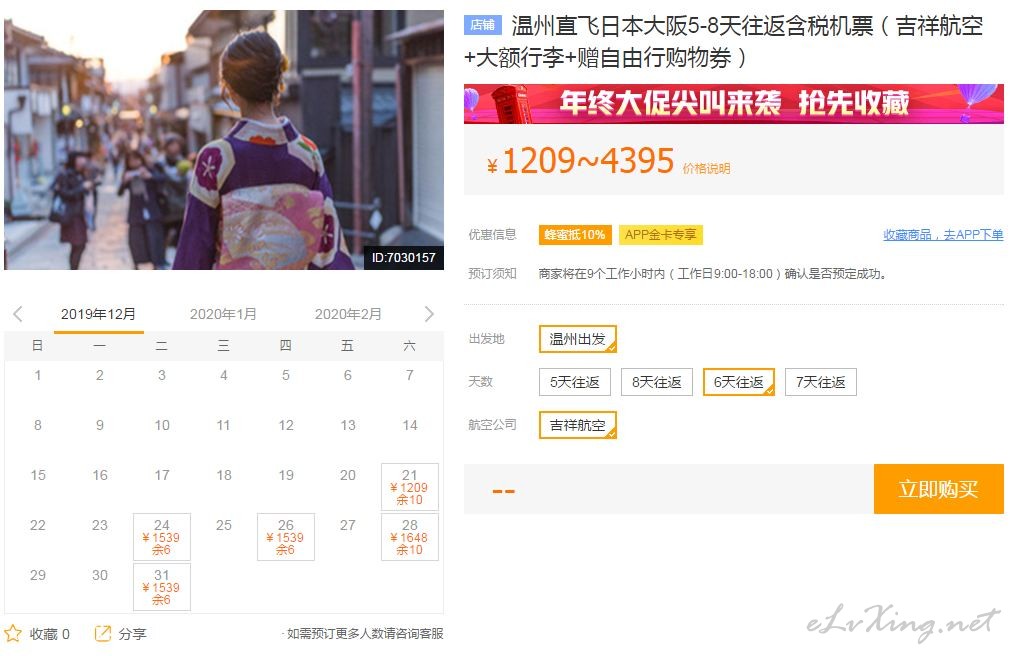
Task: Switch to 2020年1月 tab
Action: (x=223, y=314)
